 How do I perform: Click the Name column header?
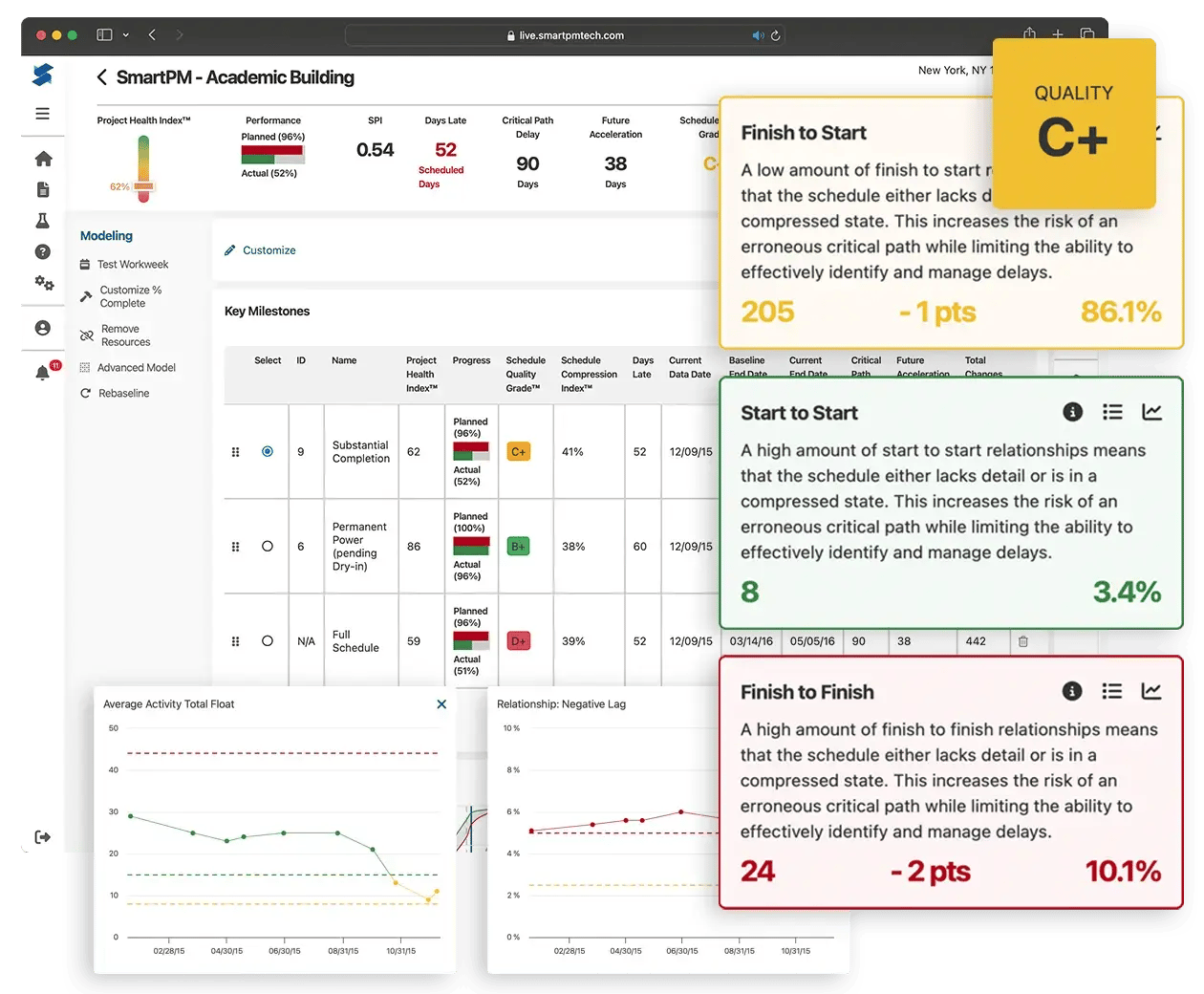[x=344, y=360]
